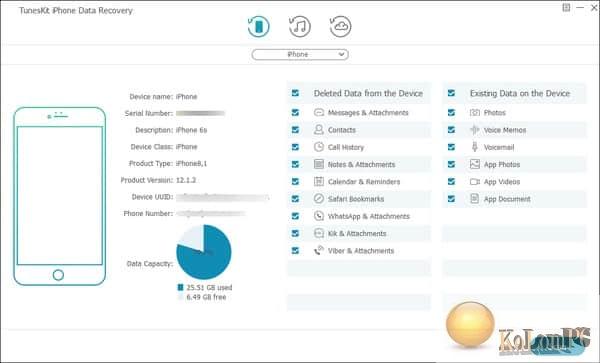The width and height of the screenshot is (600, 363).
Task: Click the "App Document" label
Action: click(507, 199)
